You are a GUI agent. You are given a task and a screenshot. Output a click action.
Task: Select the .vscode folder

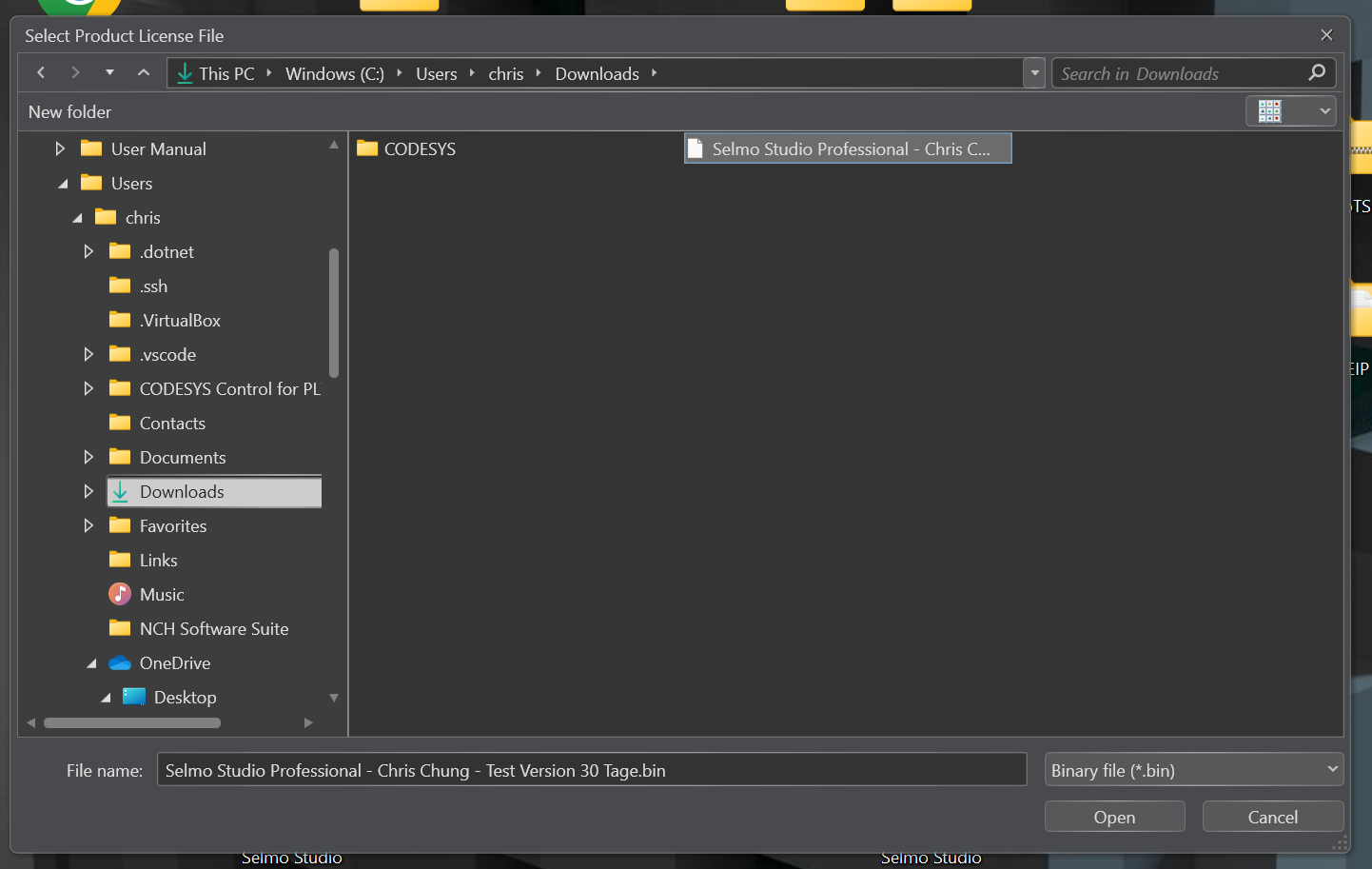[x=167, y=354]
